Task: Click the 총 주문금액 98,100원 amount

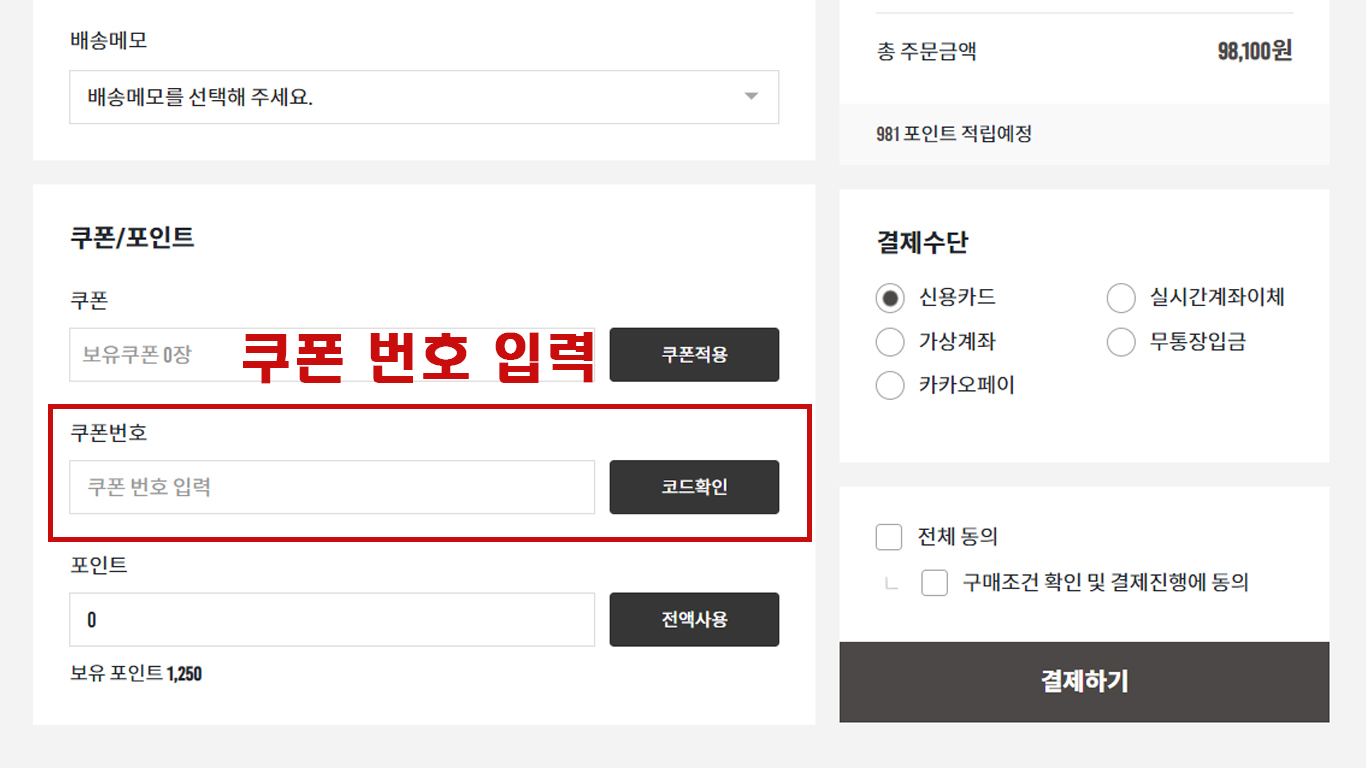Action: point(1254,51)
